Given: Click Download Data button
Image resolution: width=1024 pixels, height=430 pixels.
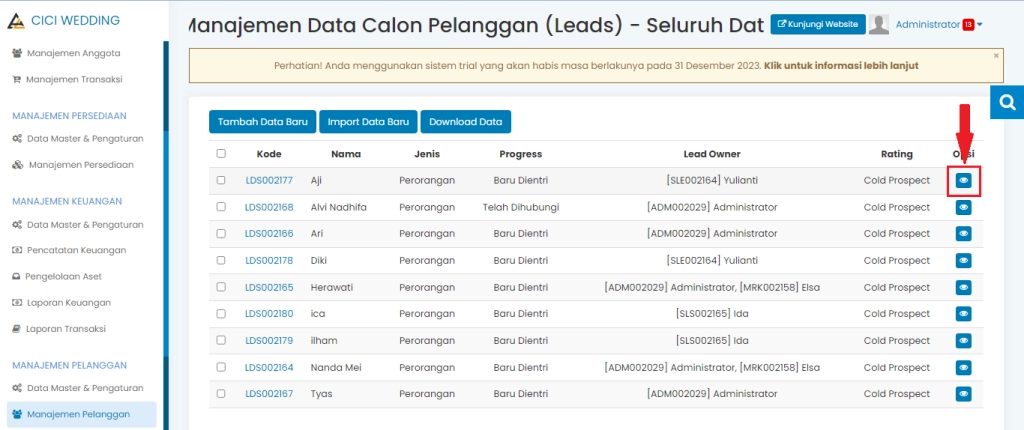Looking at the screenshot, I should (x=466, y=122).
